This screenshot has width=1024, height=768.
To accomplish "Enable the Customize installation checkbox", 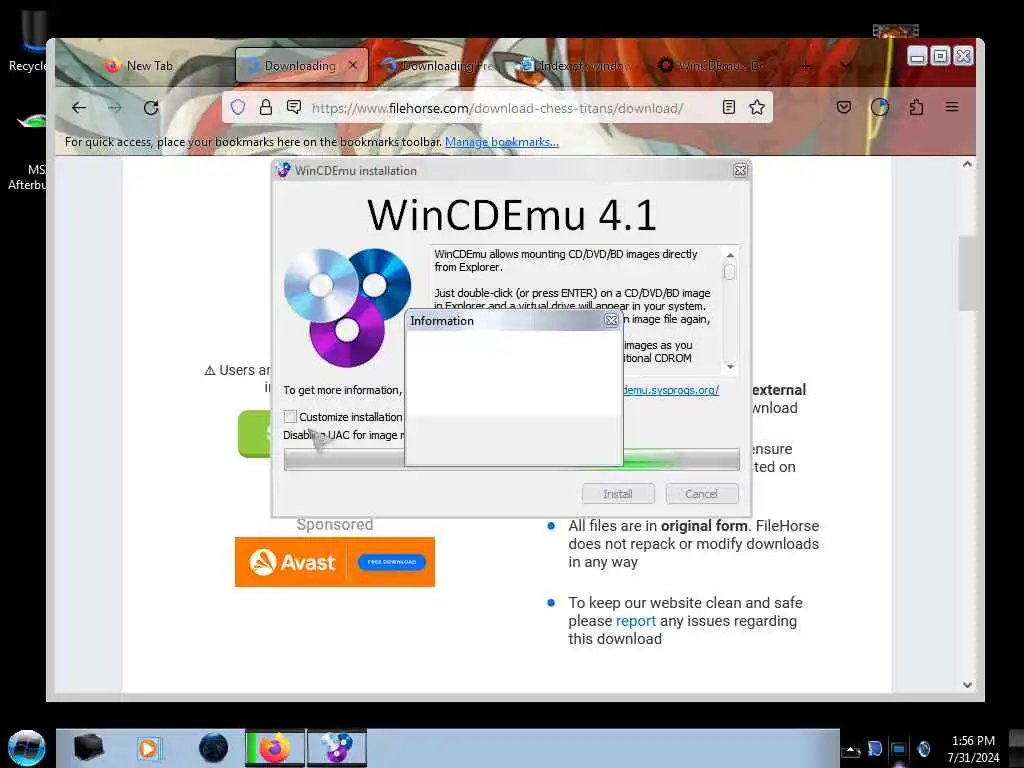I will 291,417.
